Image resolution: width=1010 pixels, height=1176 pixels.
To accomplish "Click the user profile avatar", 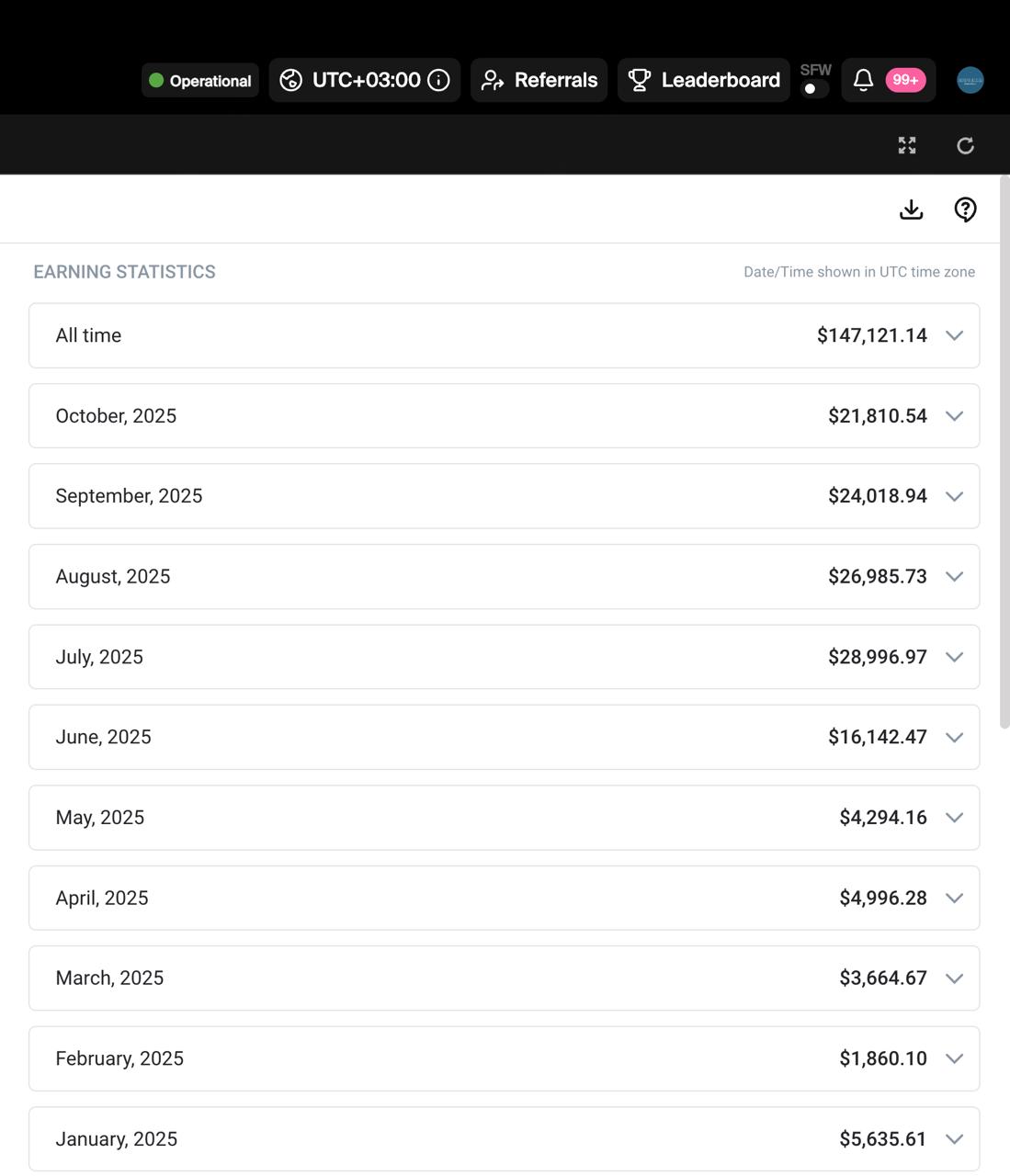I will click(970, 80).
